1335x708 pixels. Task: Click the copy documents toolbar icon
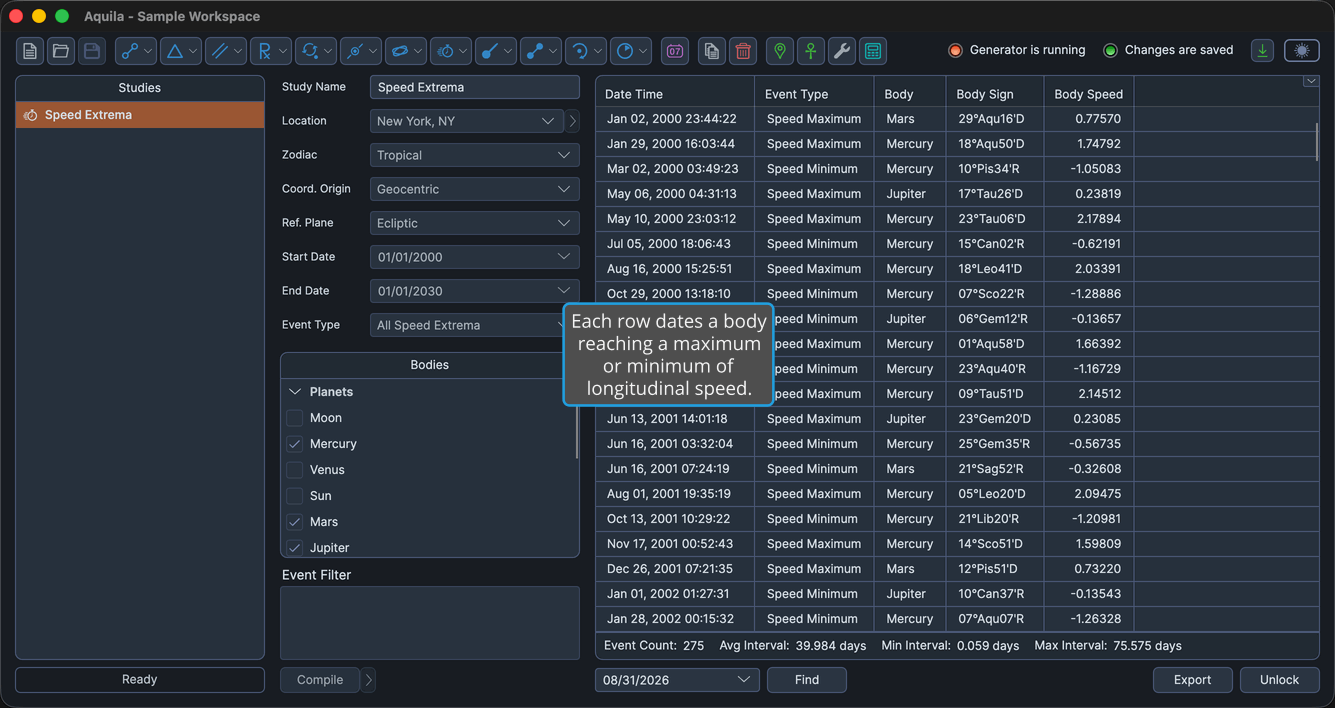(712, 51)
